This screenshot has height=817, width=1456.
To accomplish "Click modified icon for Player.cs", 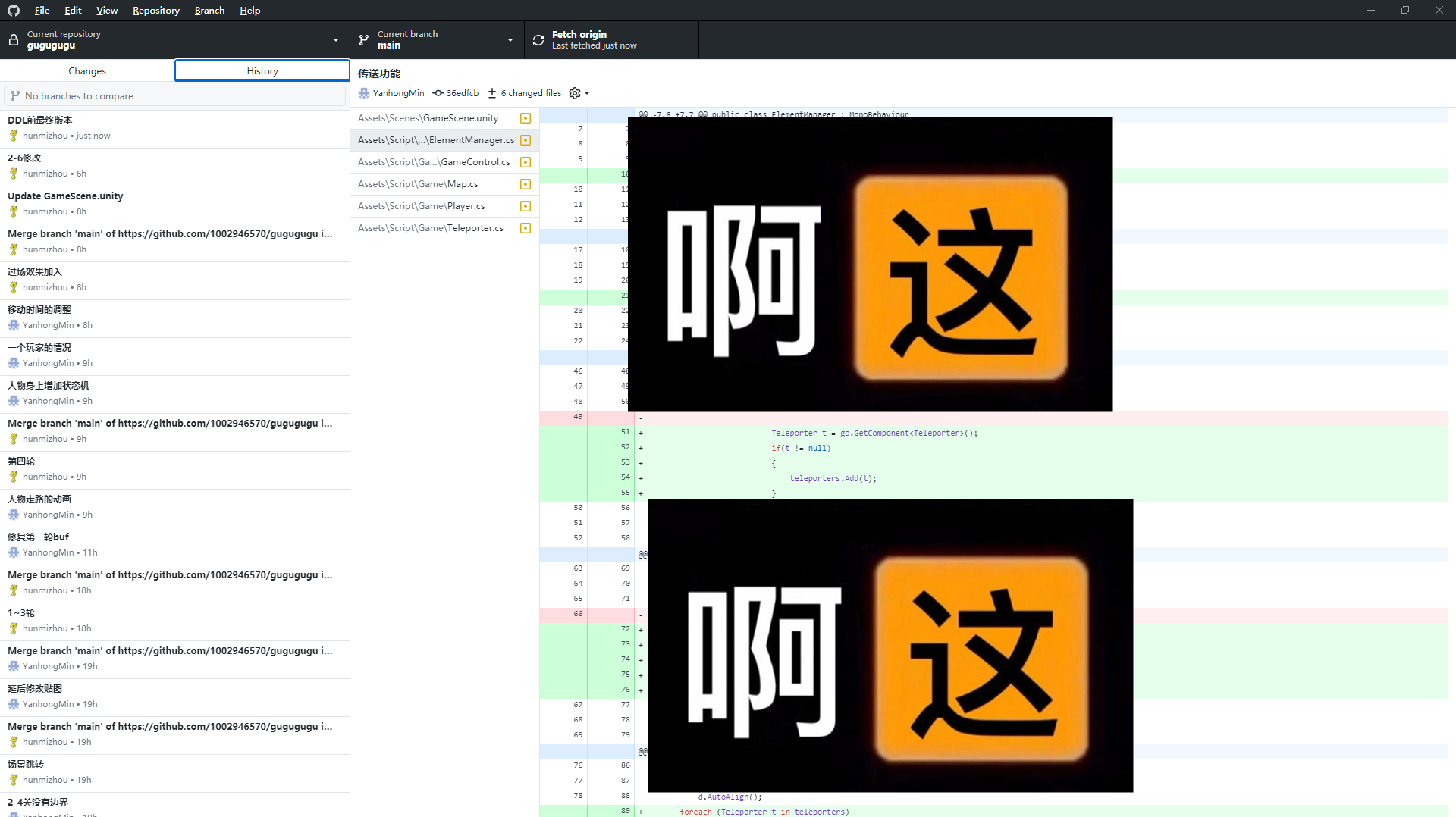I will click(526, 206).
